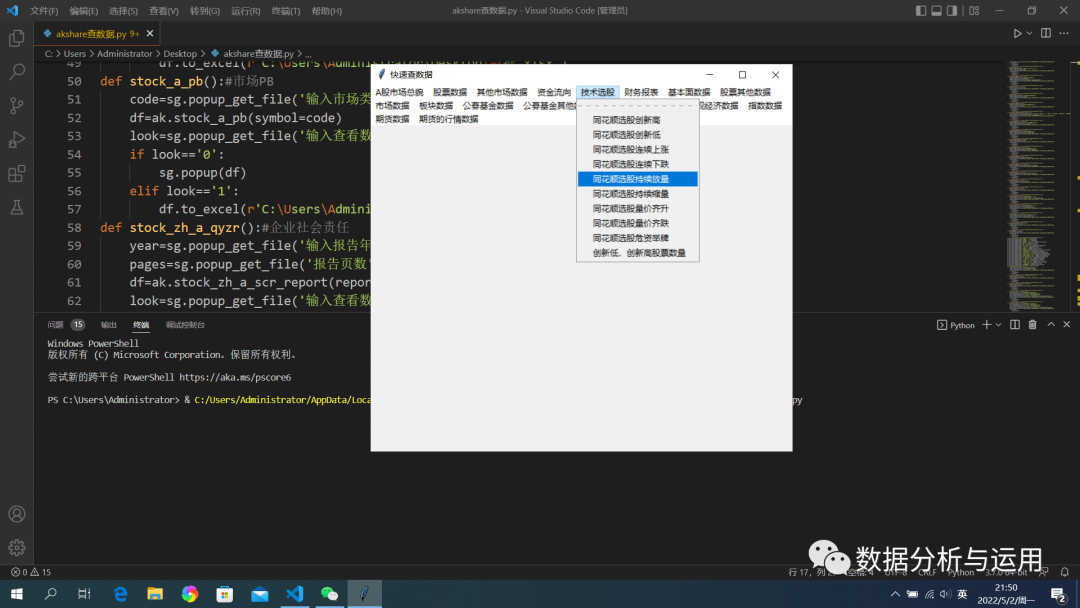This screenshot has height=608, width=1080.
Task: Open 财务报表 menu in 快速查数据 window
Action: pos(641,92)
